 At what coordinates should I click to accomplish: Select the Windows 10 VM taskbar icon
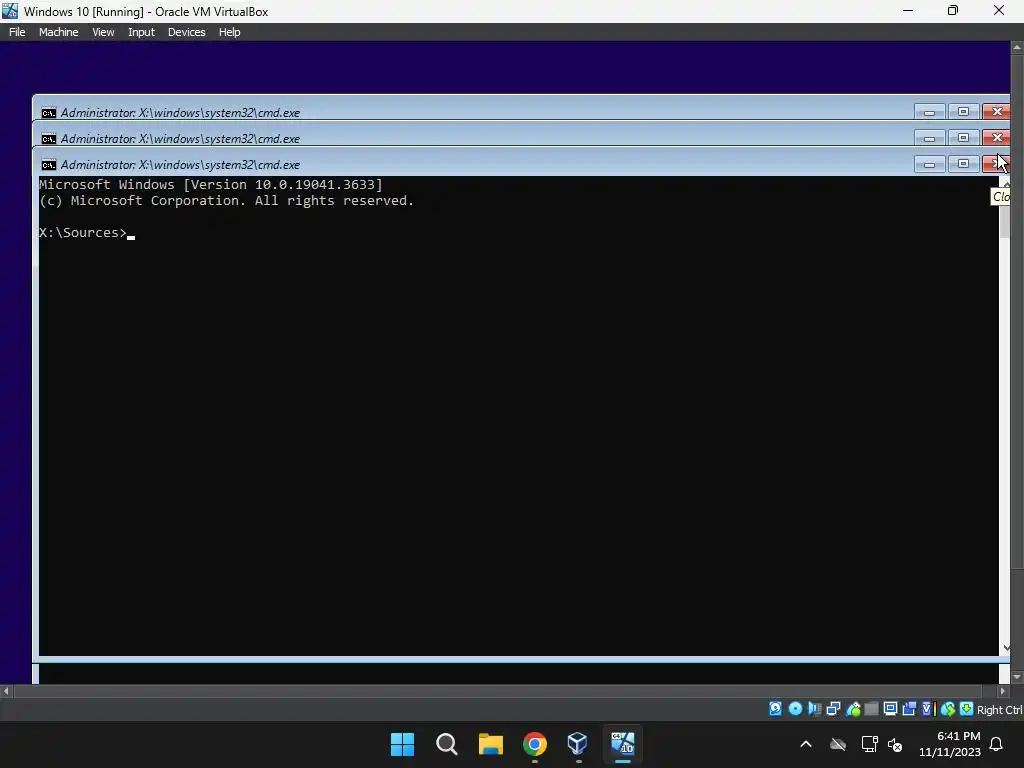coord(622,744)
